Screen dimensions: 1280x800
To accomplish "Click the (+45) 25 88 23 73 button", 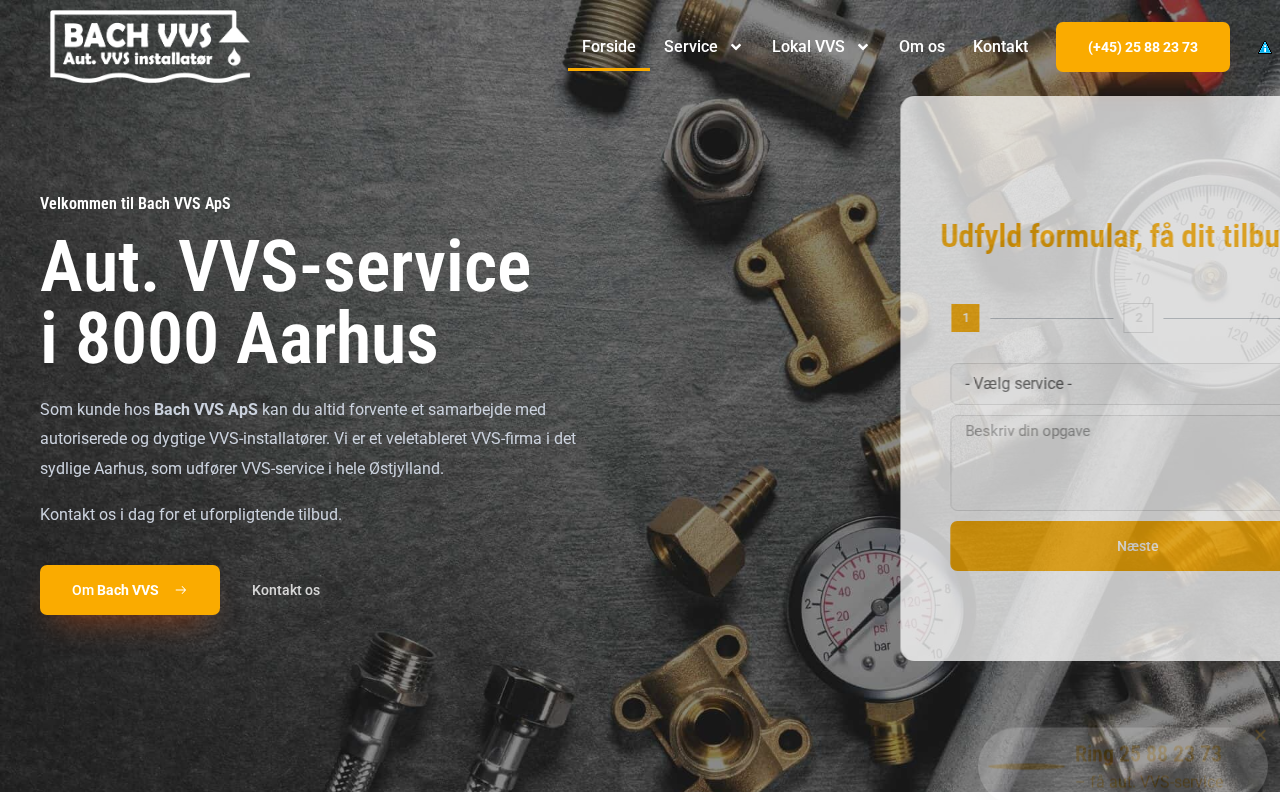I will [1143, 47].
